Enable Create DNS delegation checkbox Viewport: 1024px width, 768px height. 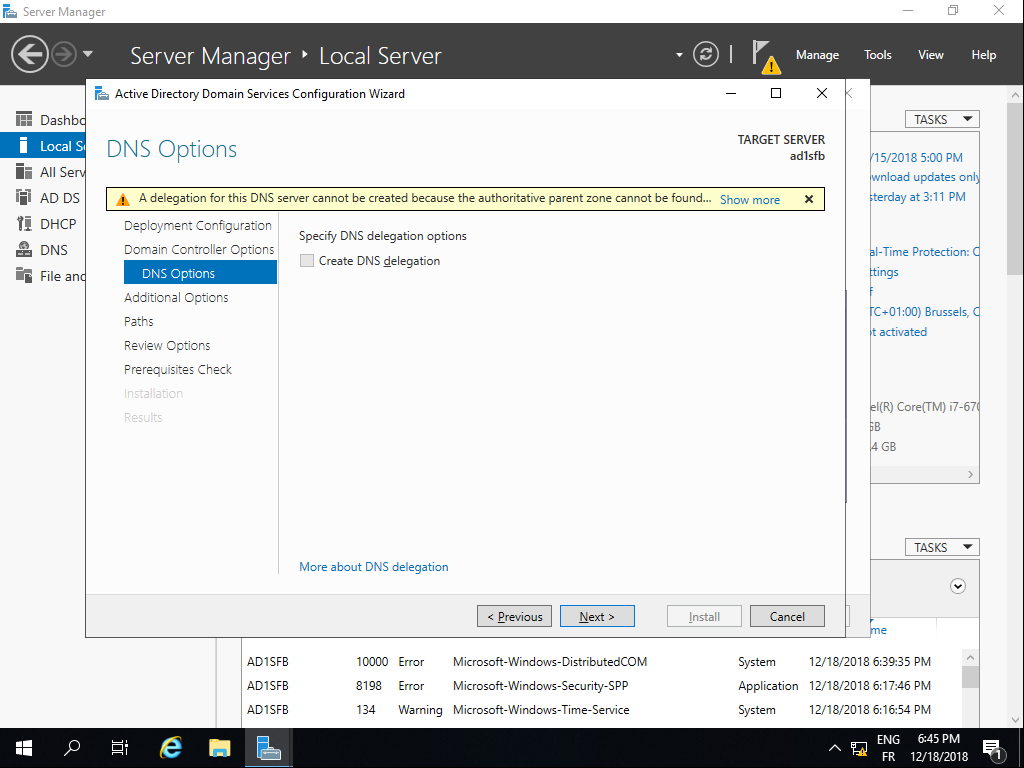[307, 261]
